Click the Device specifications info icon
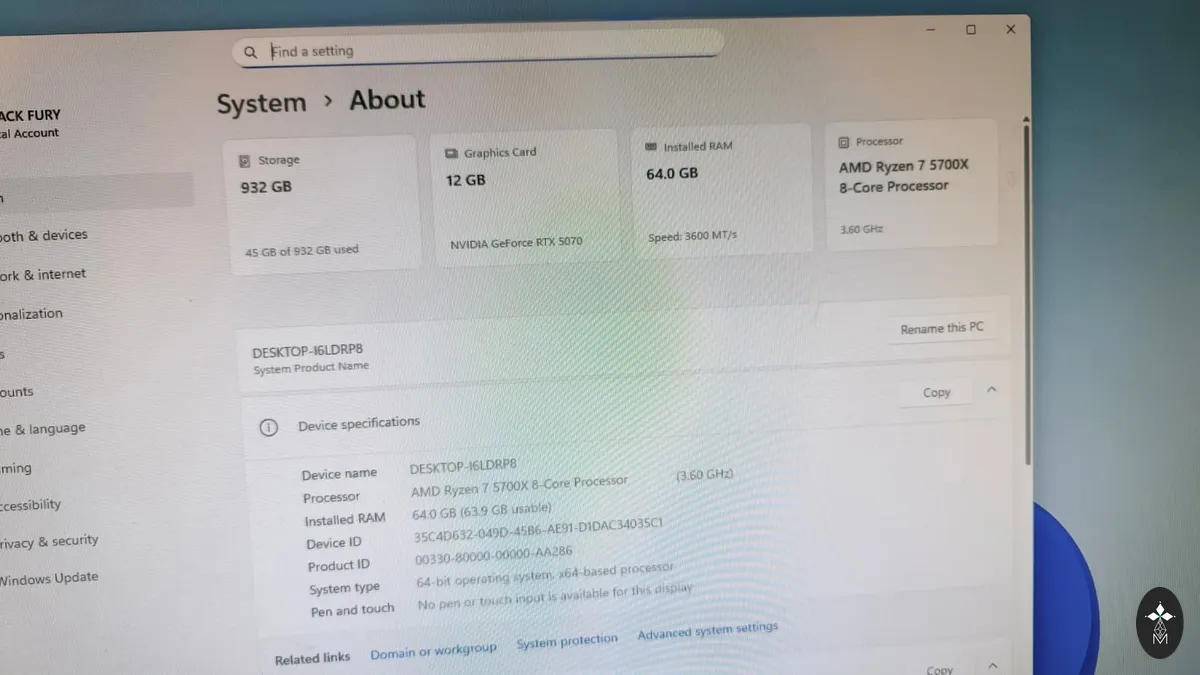This screenshot has height=675, width=1200. coord(268,427)
